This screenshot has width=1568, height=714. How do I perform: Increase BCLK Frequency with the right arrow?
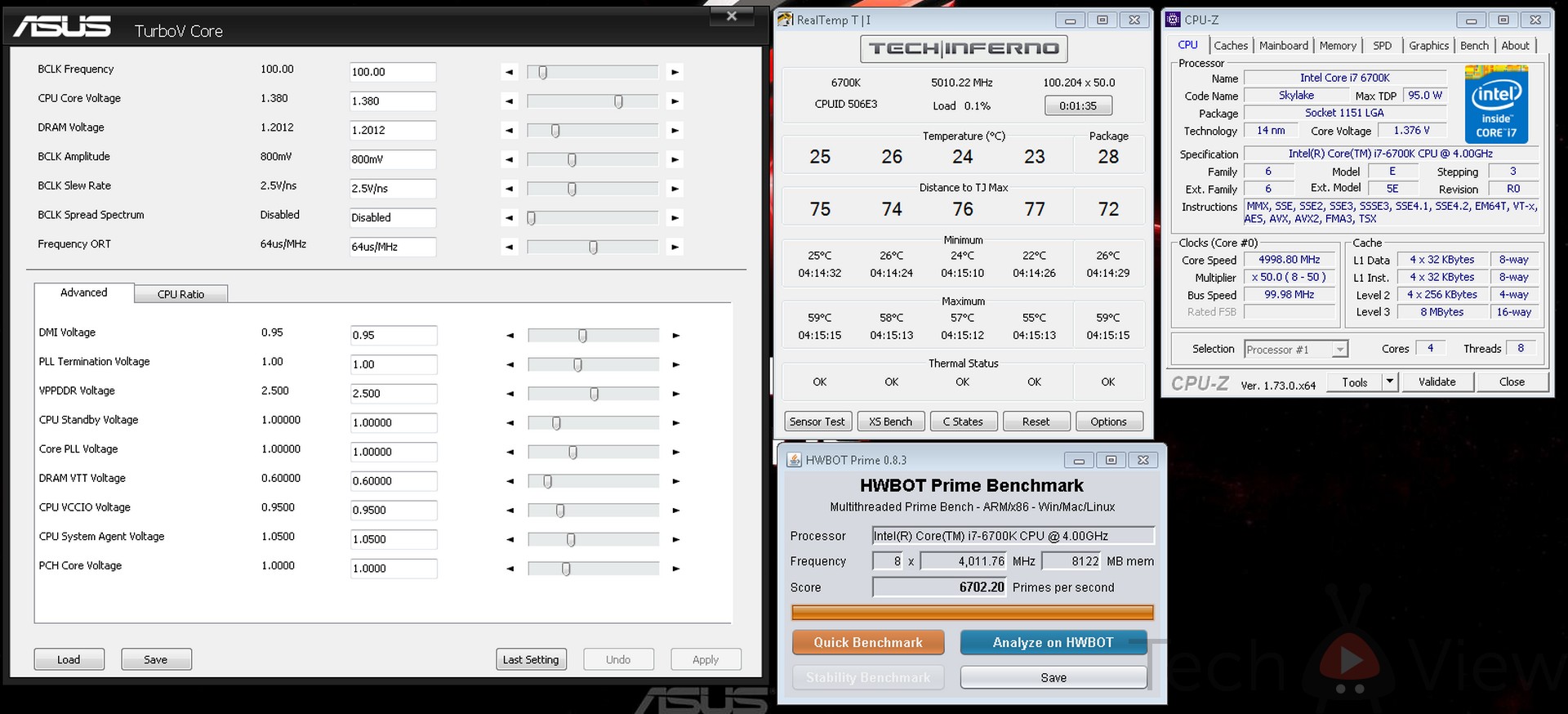pos(675,72)
